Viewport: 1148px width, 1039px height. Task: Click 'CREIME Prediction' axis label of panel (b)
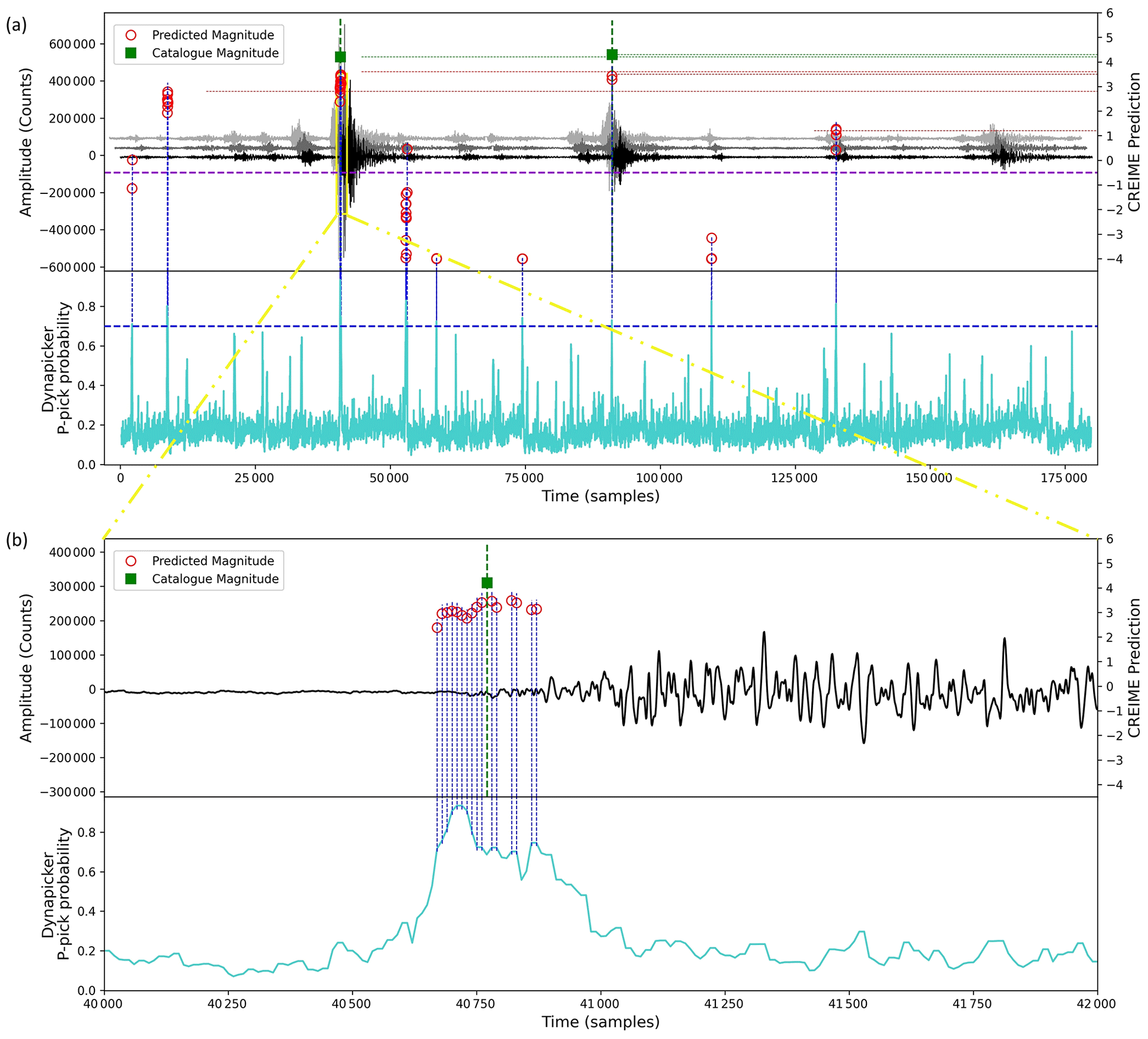coord(1134,667)
